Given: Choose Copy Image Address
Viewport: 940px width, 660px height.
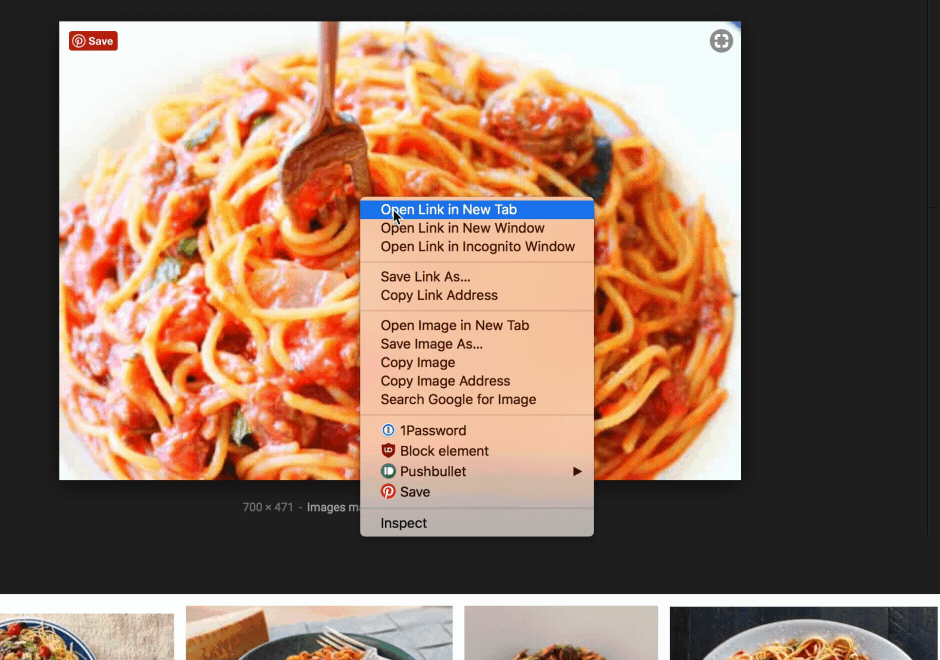Looking at the screenshot, I should coord(477,381).
